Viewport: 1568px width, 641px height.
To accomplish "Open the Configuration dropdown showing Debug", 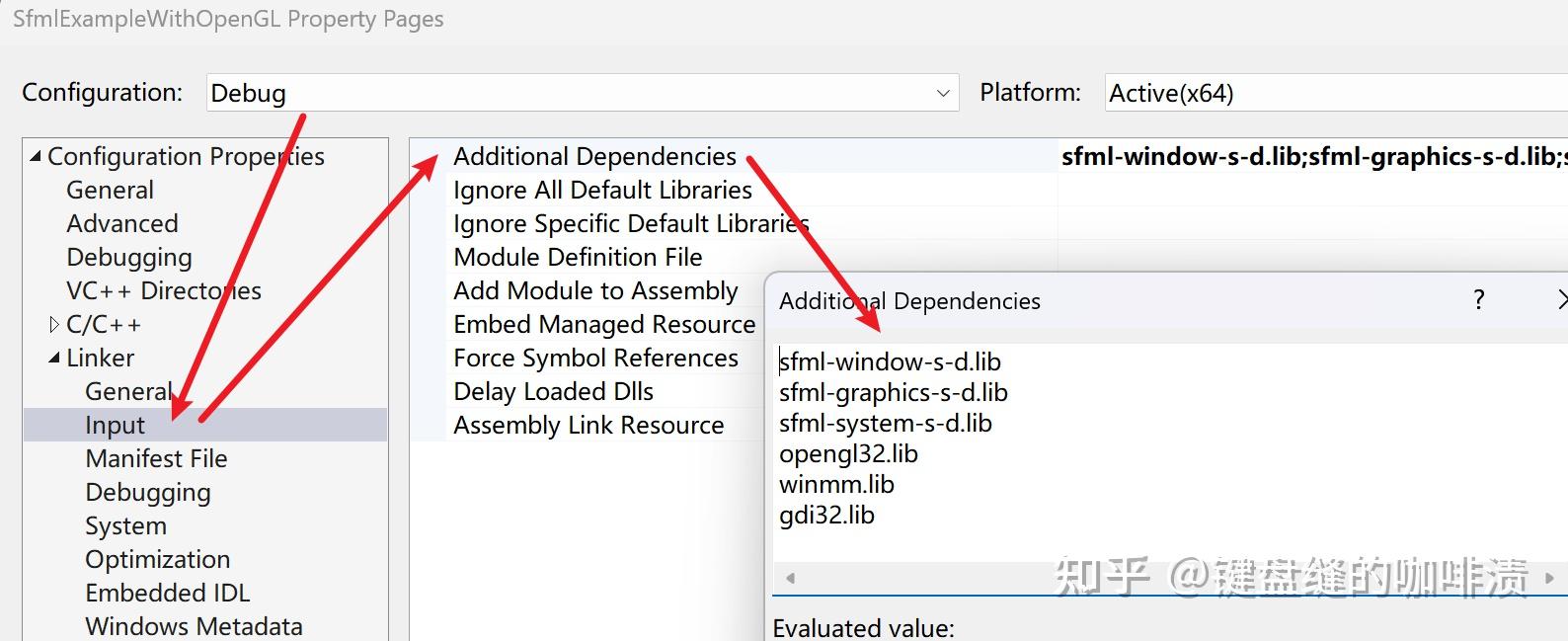I will click(x=583, y=93).
